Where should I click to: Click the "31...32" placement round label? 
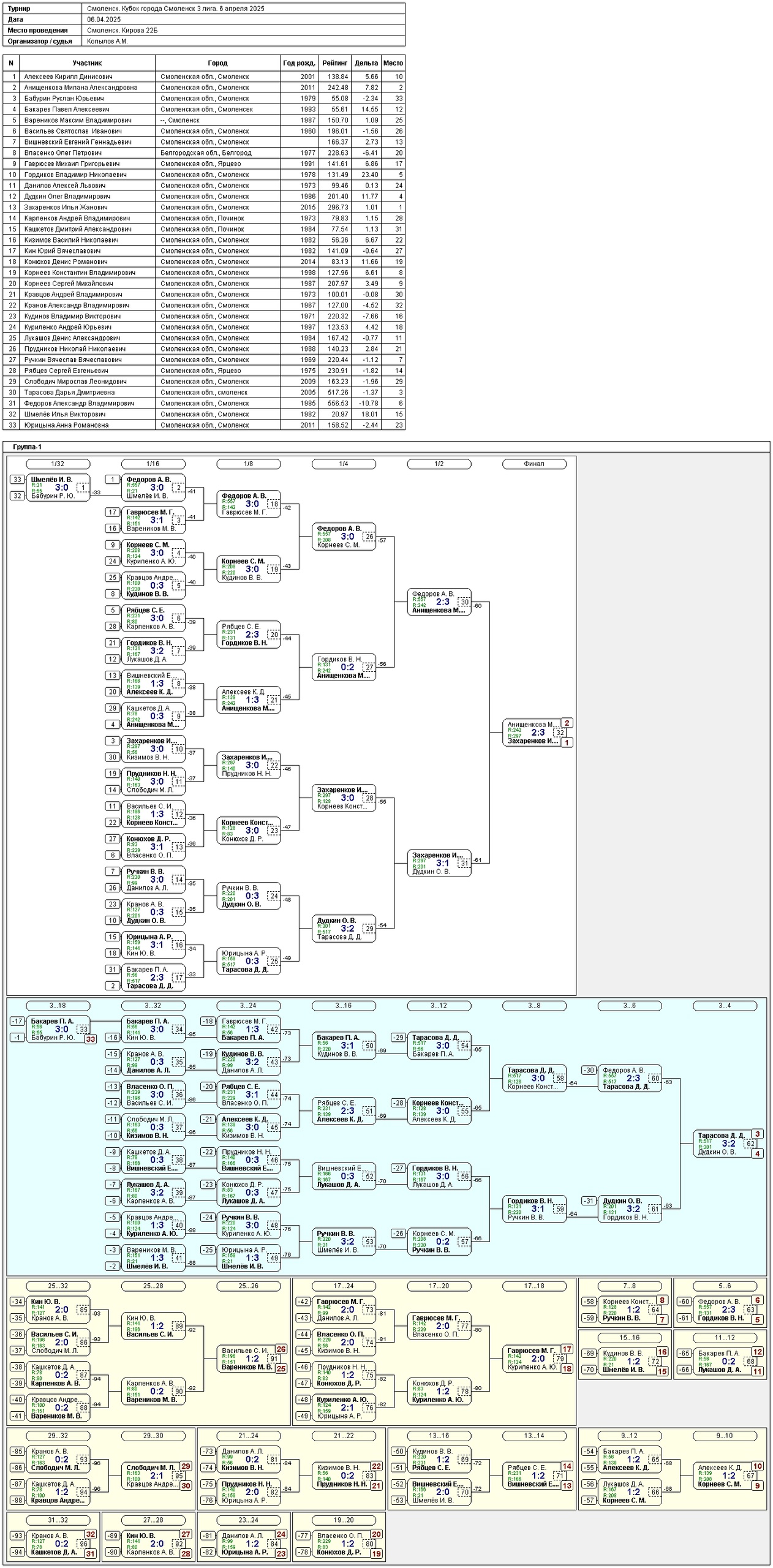coord(58,1520)
